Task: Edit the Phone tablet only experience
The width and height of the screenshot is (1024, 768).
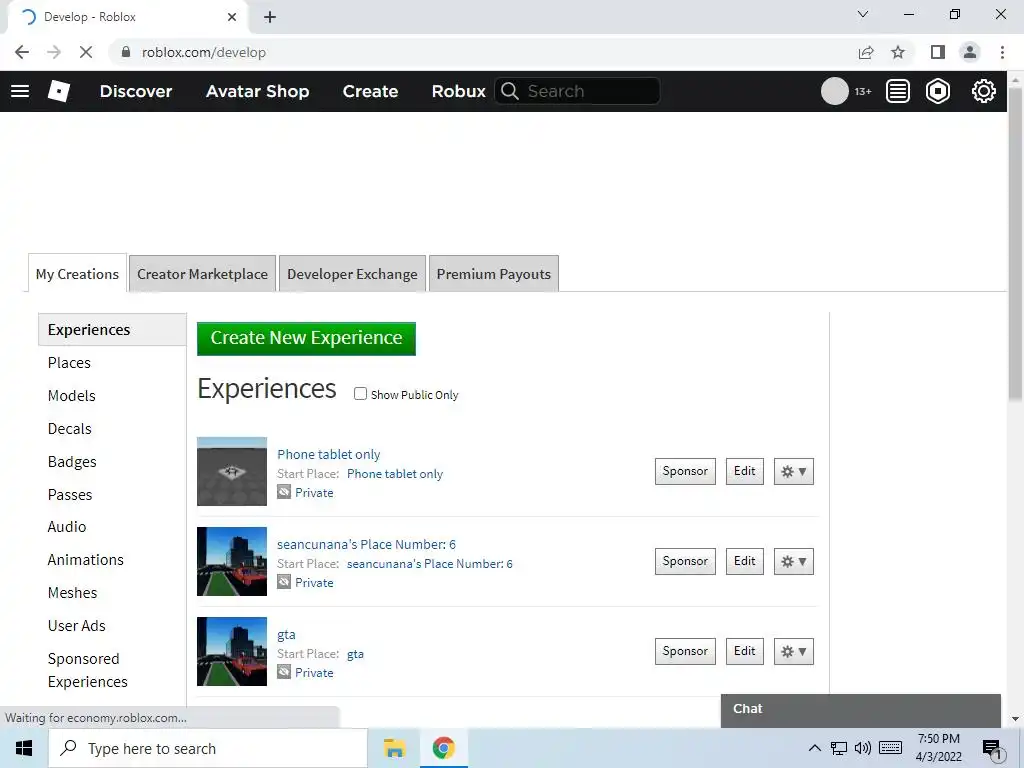Action: [744, 472]
